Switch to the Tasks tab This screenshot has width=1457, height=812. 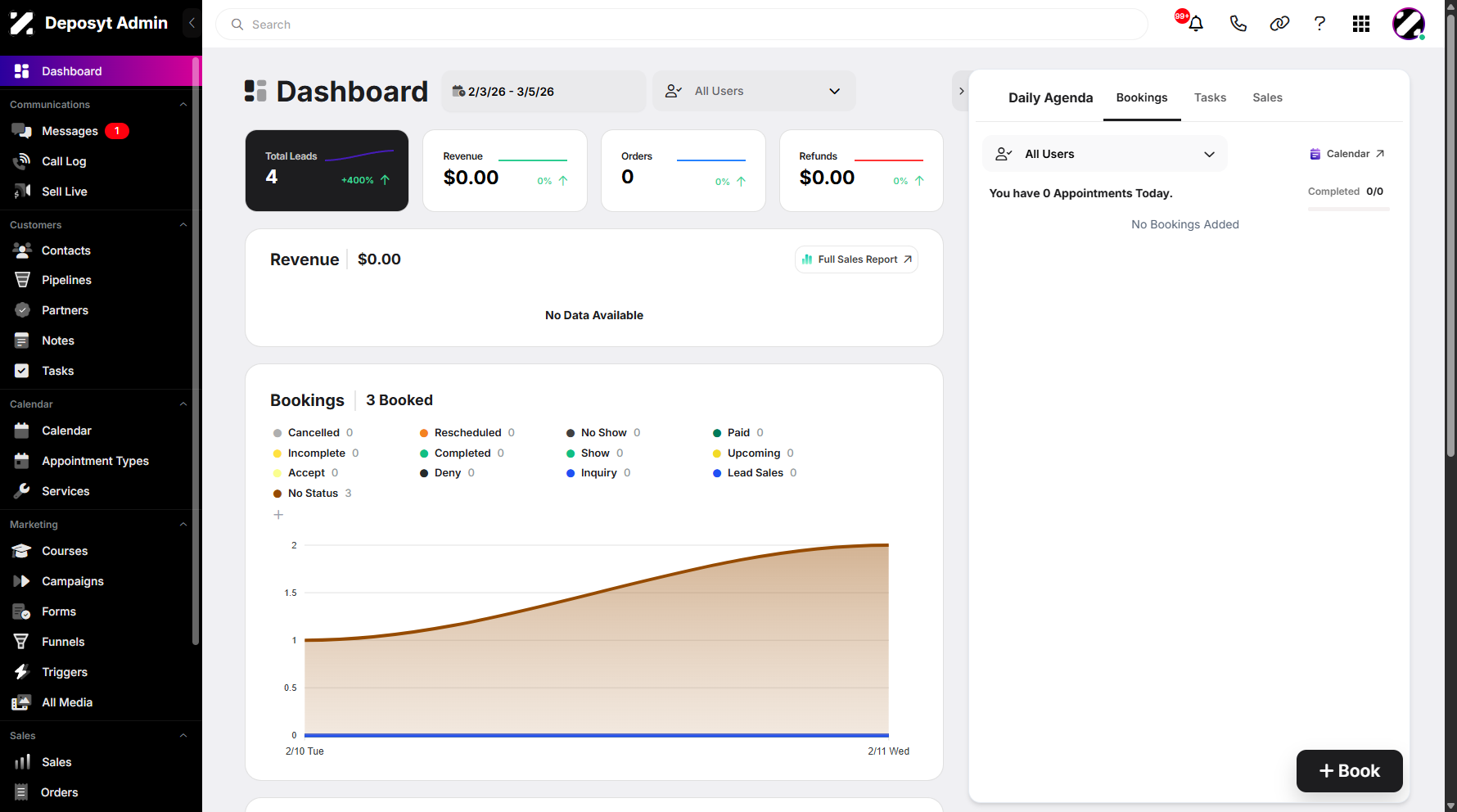(1210, 97)
